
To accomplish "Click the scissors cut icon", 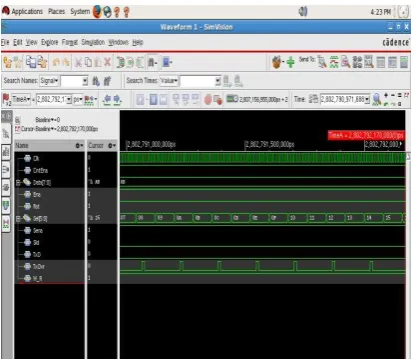I will click(x=78, y=62).
